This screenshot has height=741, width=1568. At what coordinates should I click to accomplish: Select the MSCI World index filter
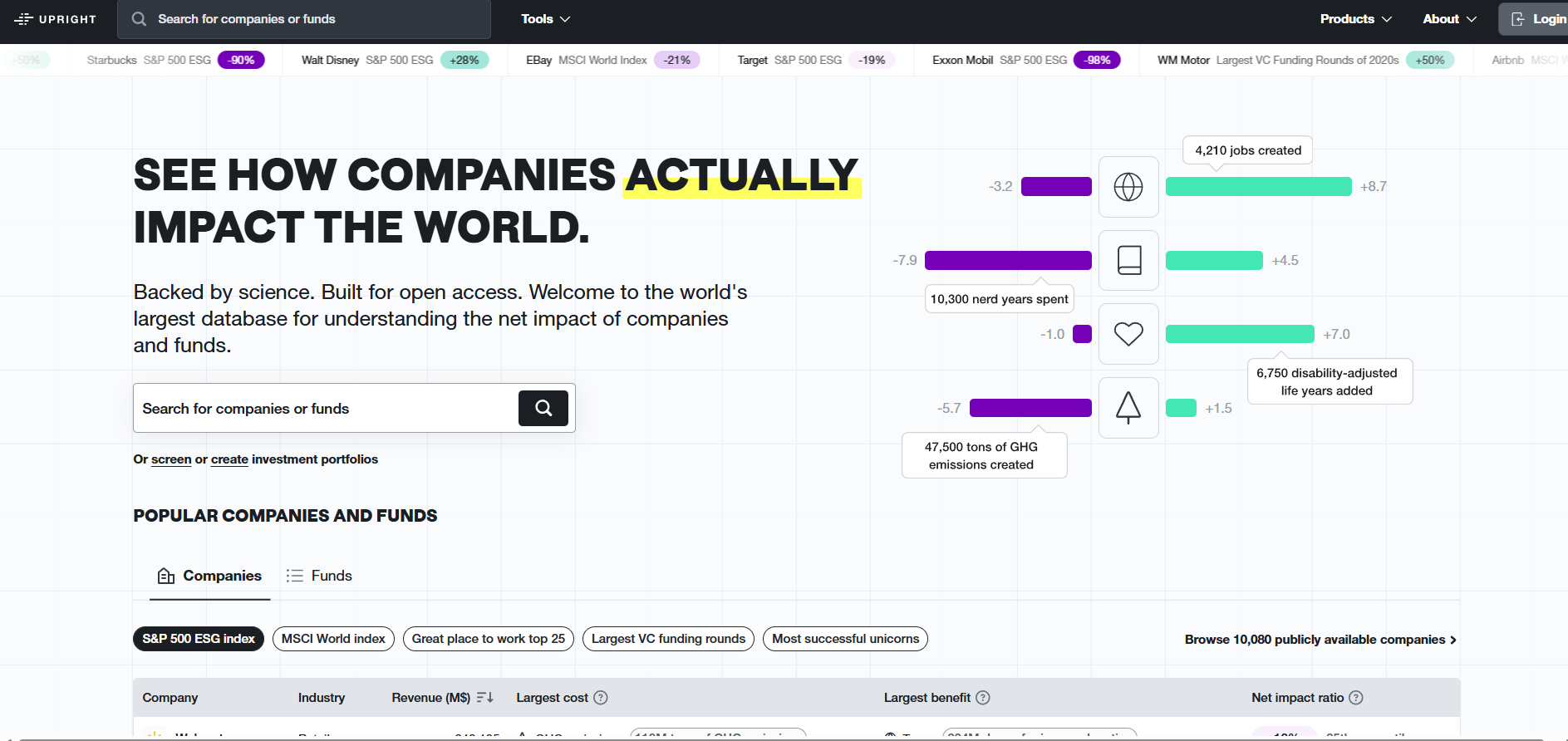(x=333, y=639)
